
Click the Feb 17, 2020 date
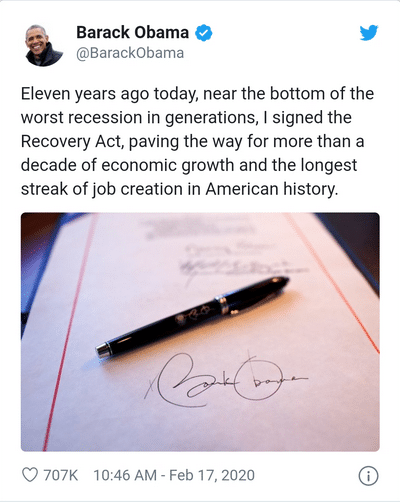(x=212, y=475)
